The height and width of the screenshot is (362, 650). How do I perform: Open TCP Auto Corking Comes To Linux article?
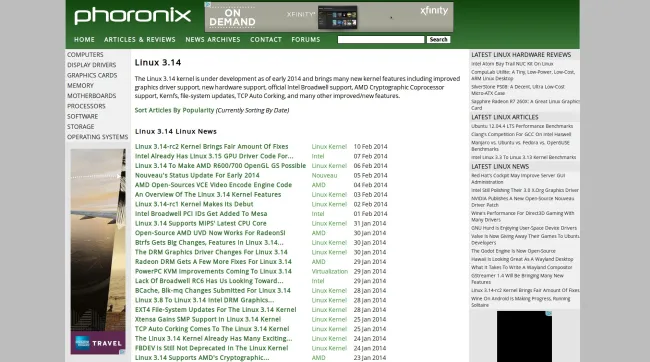(x=212, y=329)
